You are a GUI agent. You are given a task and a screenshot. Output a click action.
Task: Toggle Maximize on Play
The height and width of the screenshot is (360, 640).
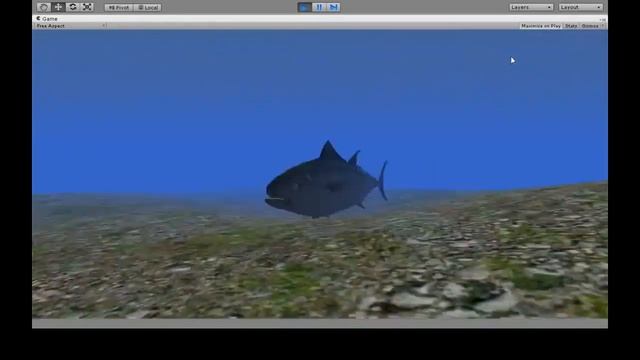tap(541, 26)
